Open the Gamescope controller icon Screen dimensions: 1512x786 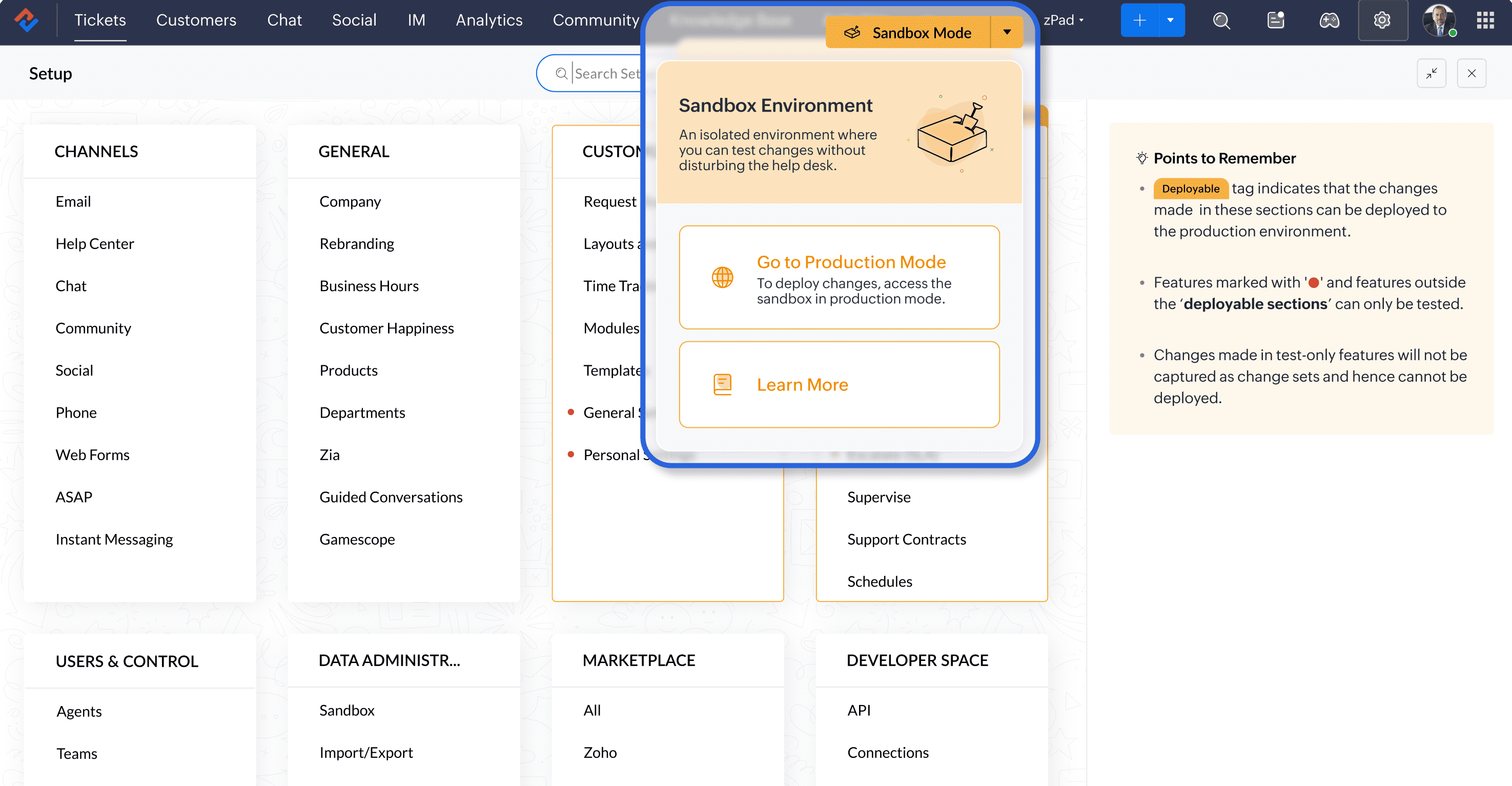point(1329,20)
